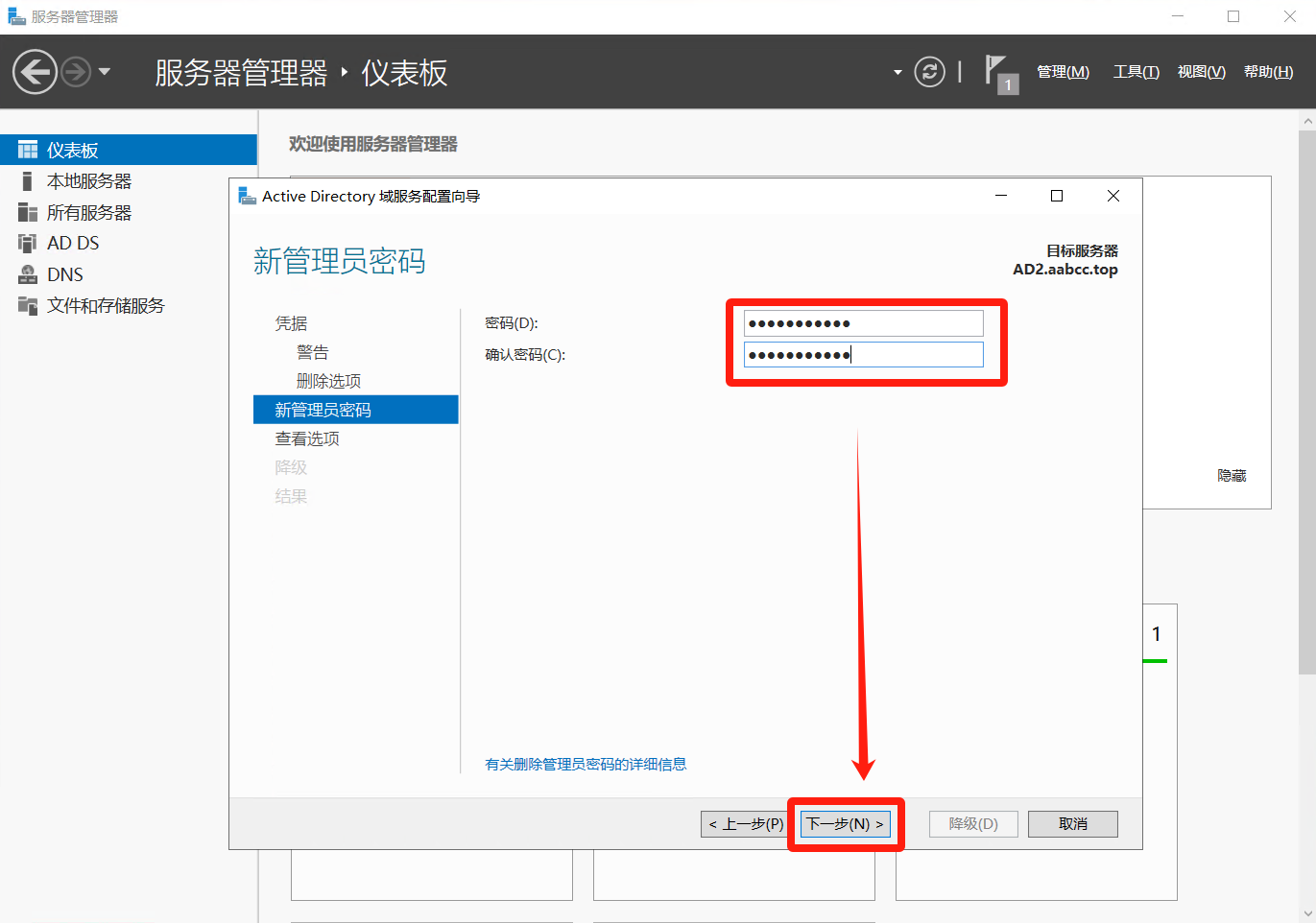Open the 视图(V) menu
The image size is (1316, 923).
[1201, 72]
